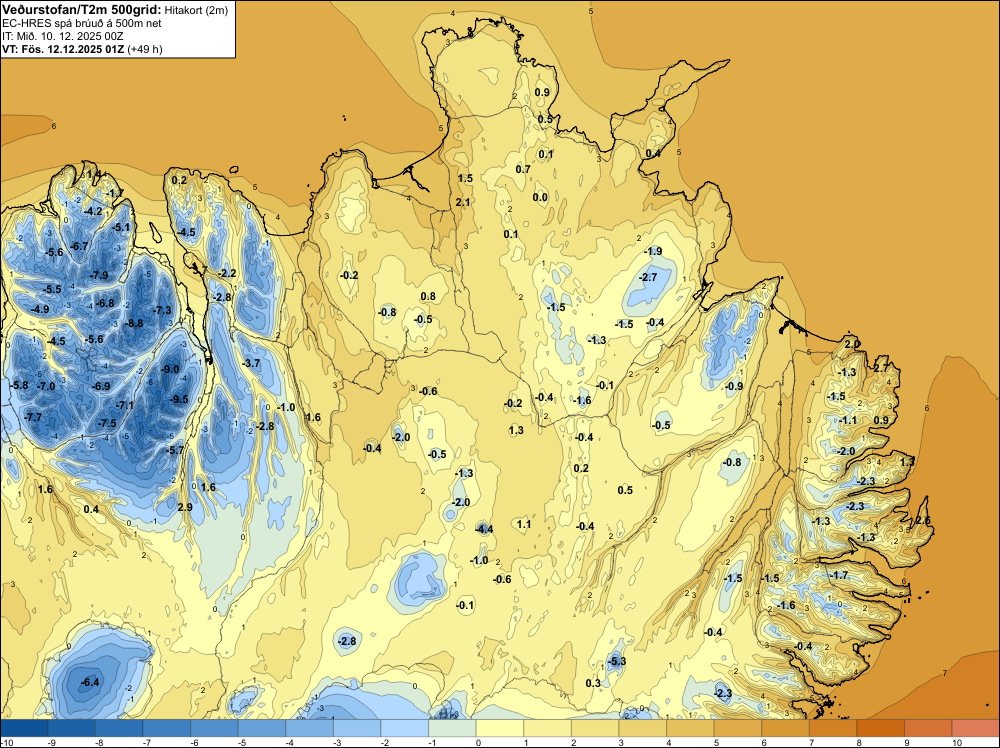Select legend color block between 0 and 1

point(500,728)
